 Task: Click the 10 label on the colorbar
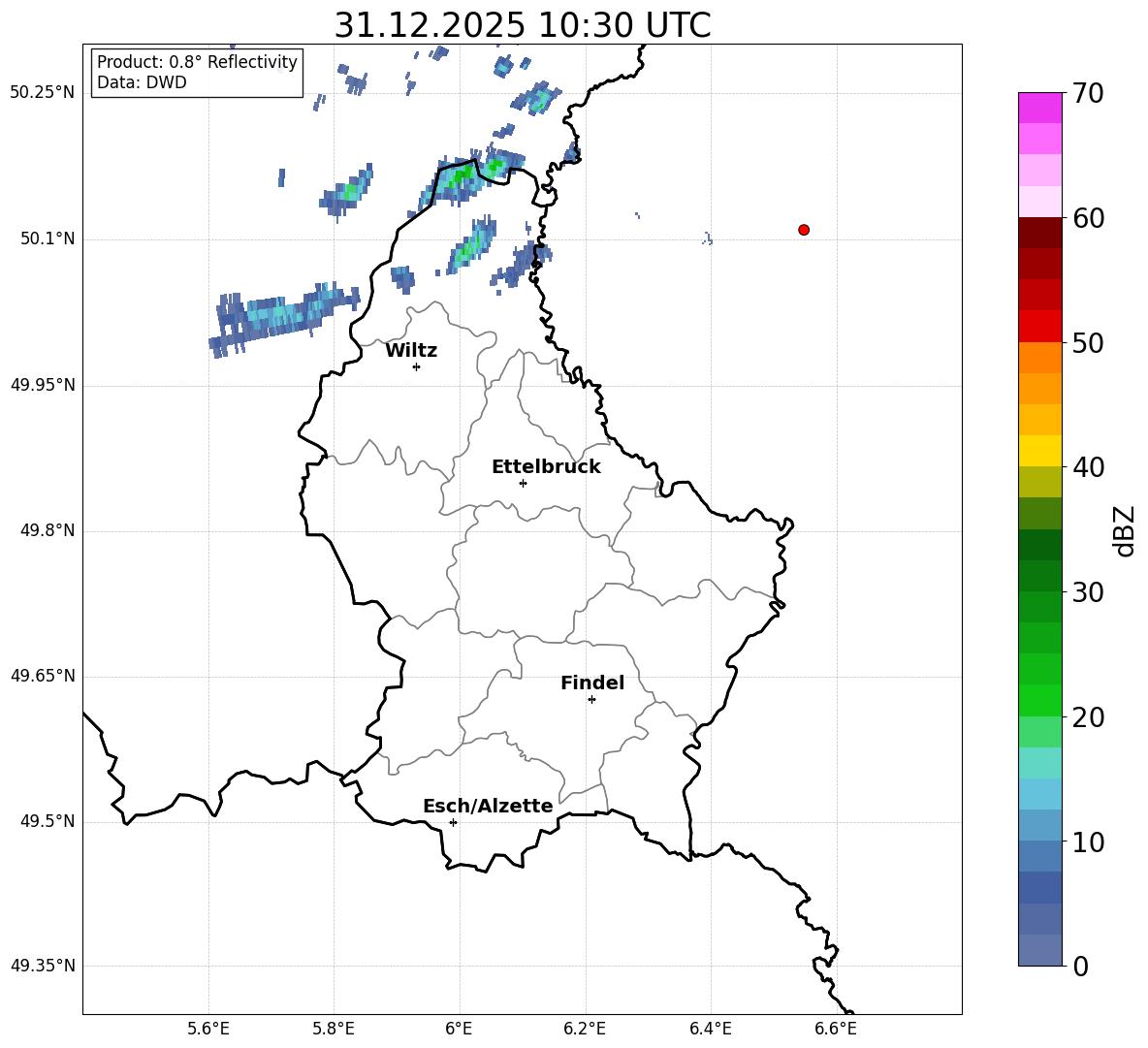1088,842
